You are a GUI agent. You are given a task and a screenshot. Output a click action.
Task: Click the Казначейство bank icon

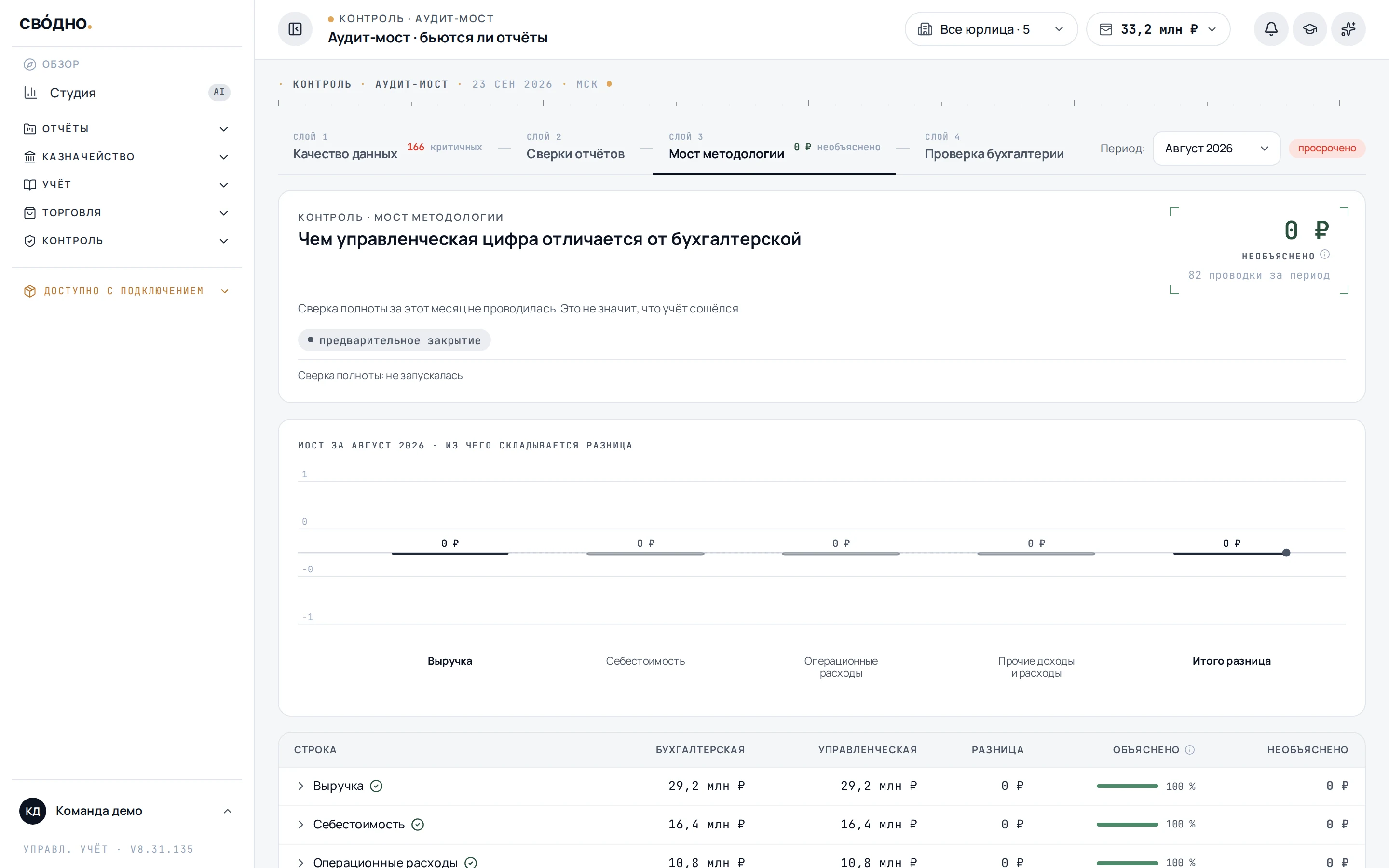tap(30, 157)
